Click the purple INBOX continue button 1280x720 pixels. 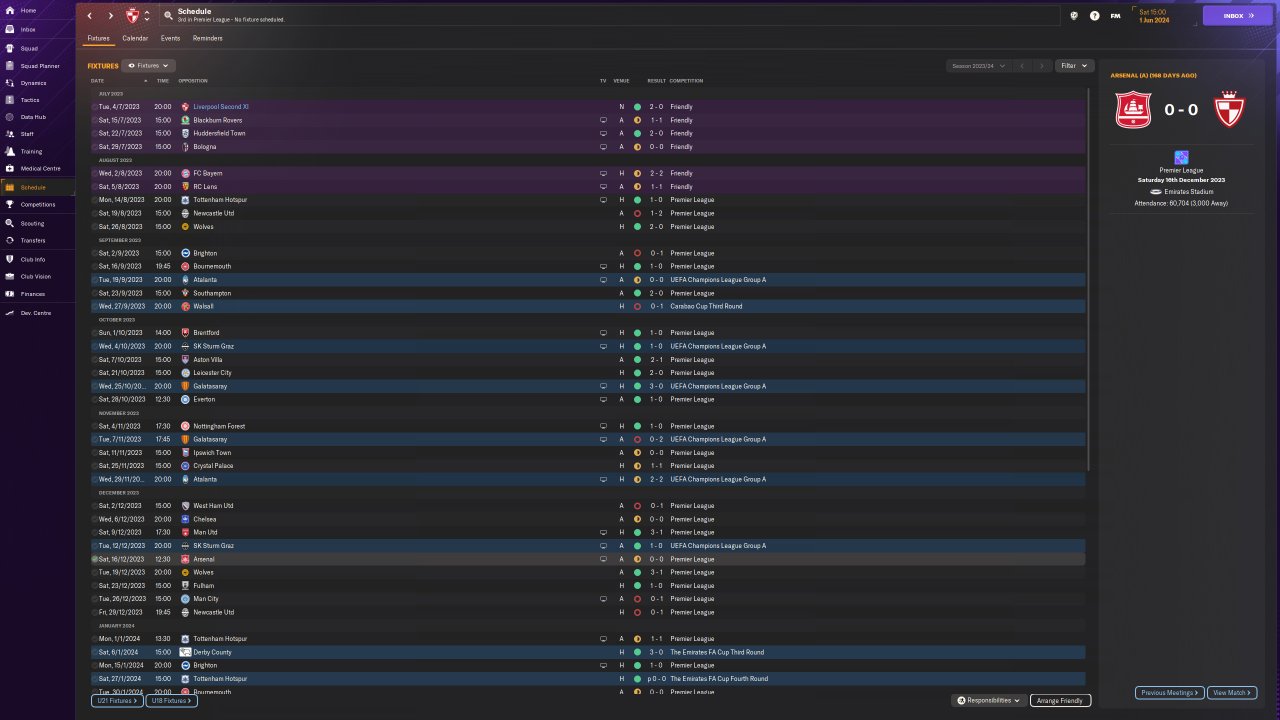click(1238, 16)
